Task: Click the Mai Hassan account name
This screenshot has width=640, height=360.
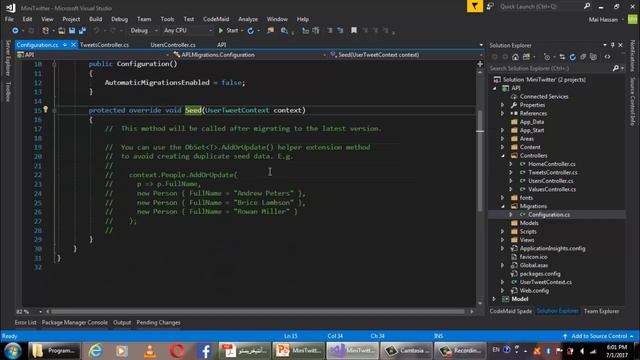Action: 603,20
